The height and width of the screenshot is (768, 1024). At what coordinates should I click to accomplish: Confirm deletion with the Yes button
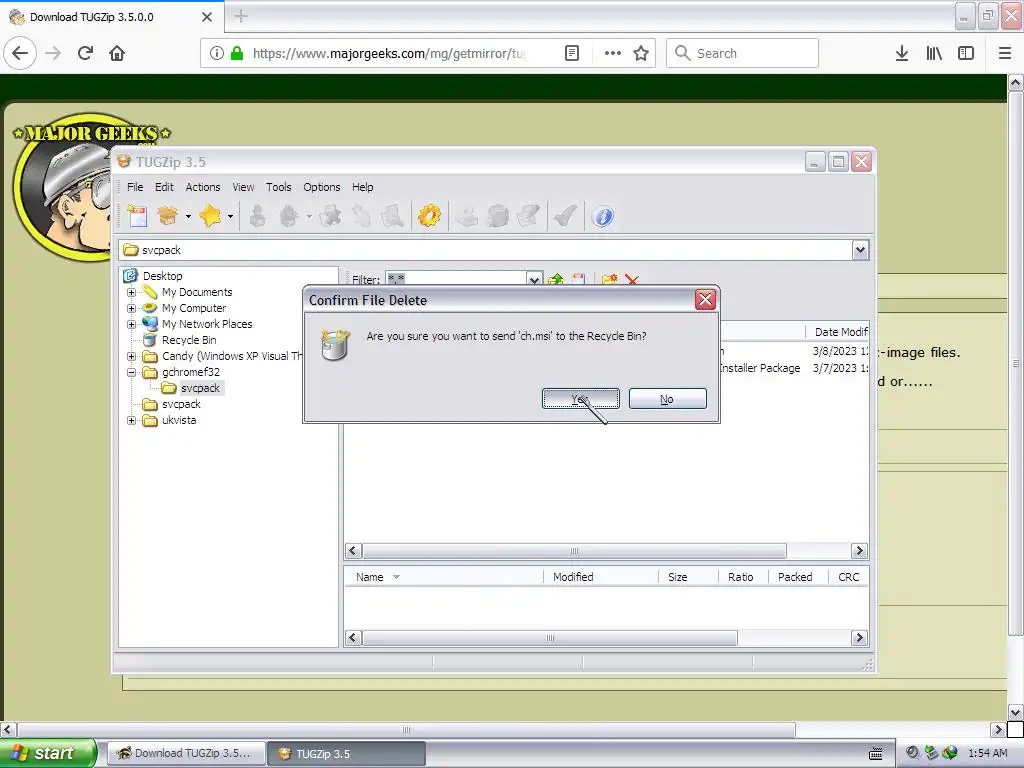point(581,398)
